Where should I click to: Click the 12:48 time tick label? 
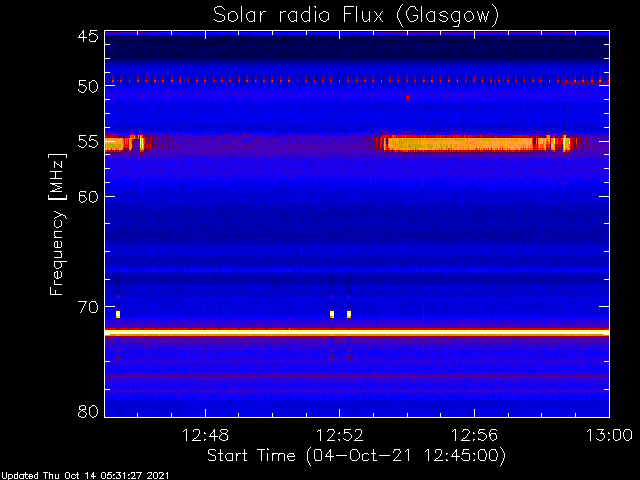(x=205, y=435)
